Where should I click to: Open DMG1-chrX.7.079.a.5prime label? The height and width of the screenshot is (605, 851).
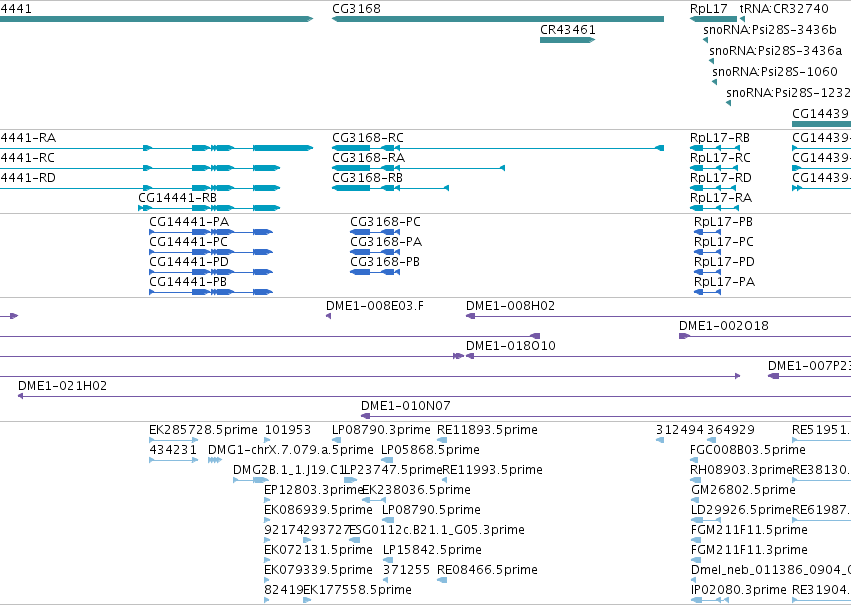(x=291, y=450)
